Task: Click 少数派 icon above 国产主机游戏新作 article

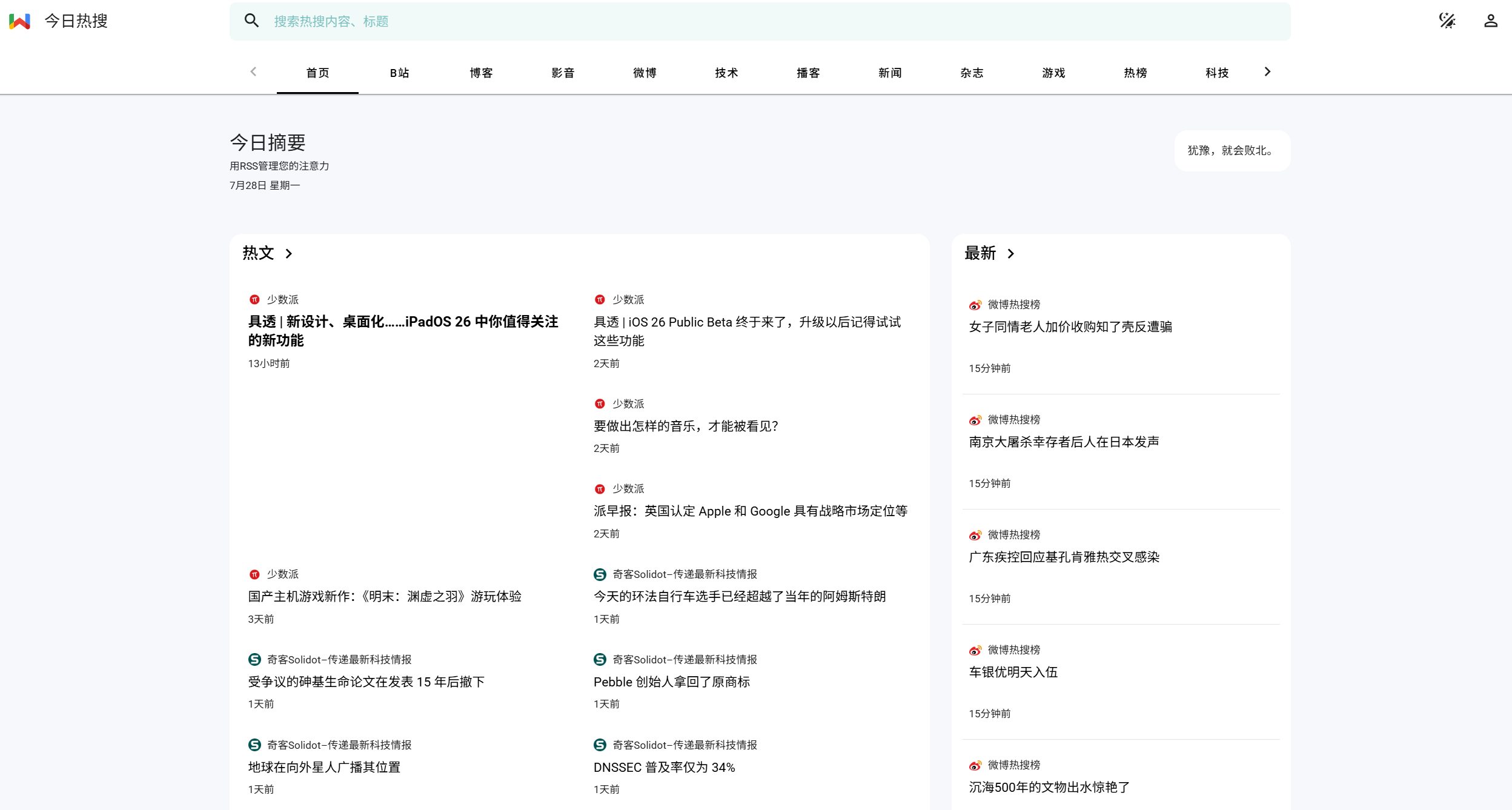Action: pos(254,574)
